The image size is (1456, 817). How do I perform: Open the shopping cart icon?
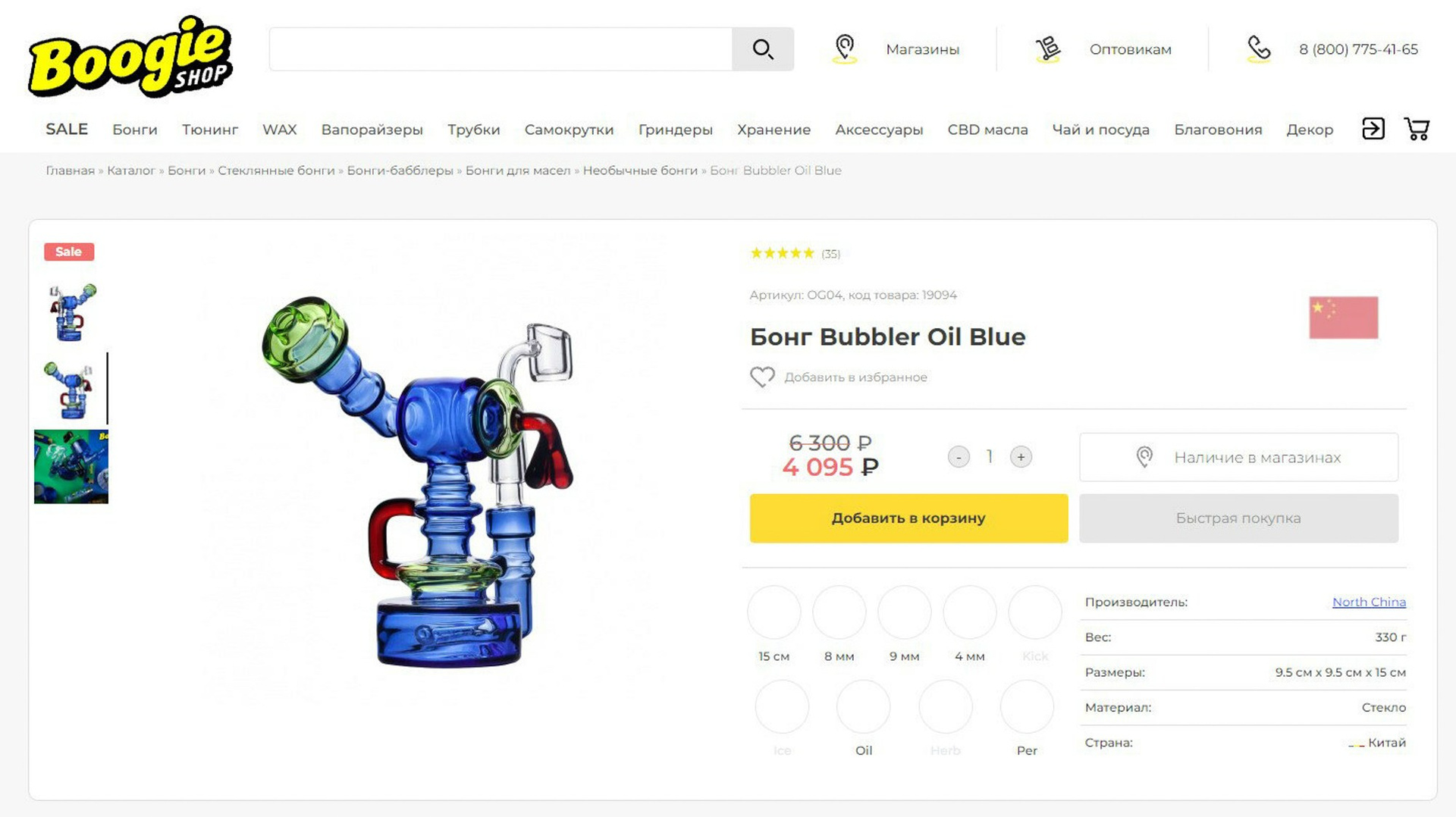click(1417, 129)
